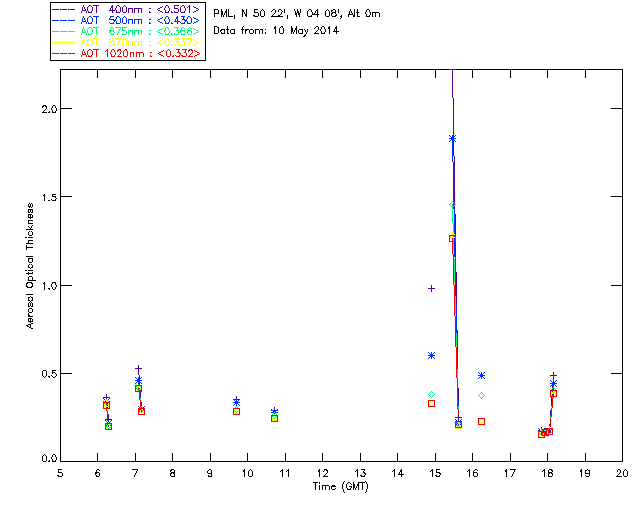This screenshot has width=640, height=512.
Task: Click the green diamond marker near 1.45
Action: (452, 205)
